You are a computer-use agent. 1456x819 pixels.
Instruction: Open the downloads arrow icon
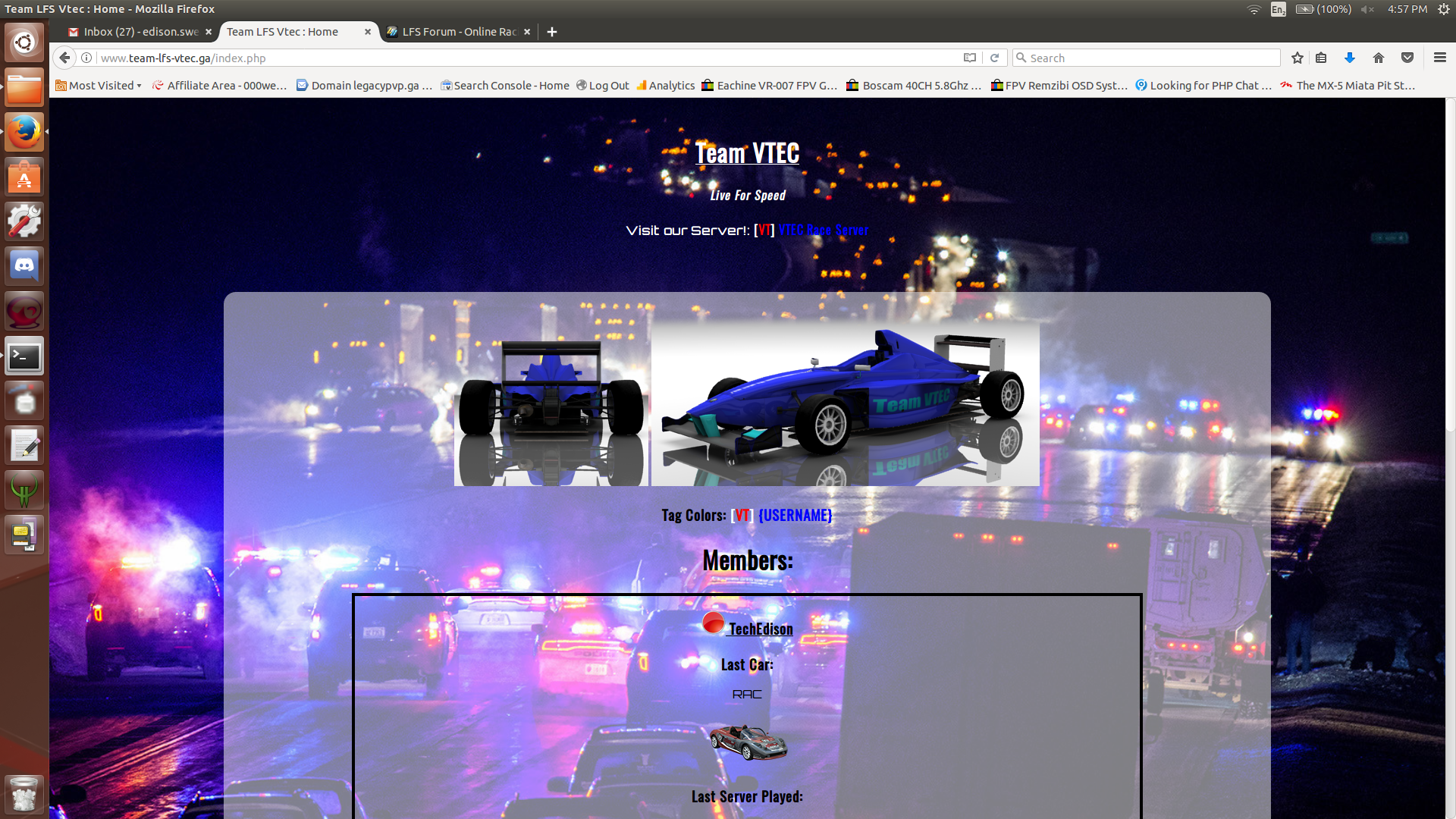click(x=1350, y=58)
